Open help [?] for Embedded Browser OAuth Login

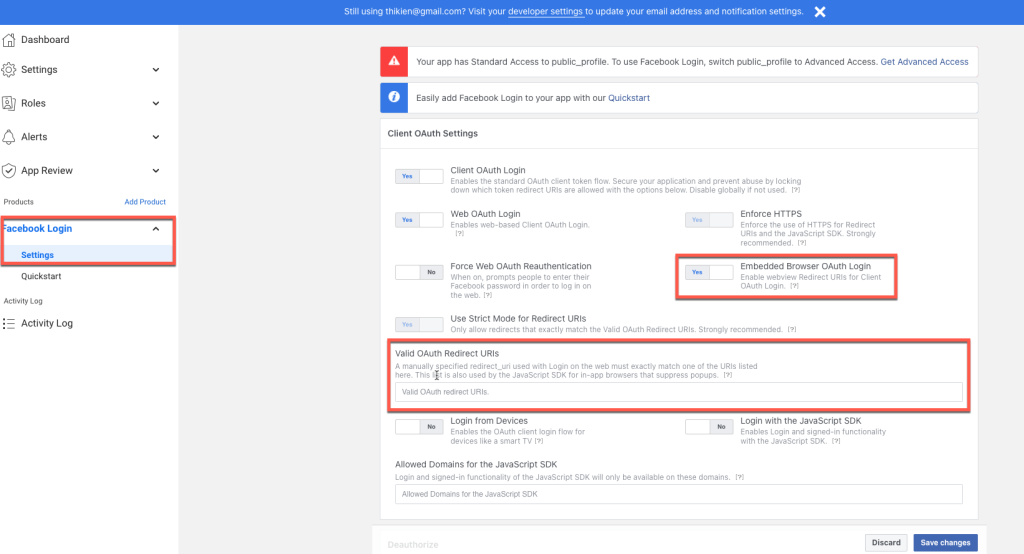794,286
